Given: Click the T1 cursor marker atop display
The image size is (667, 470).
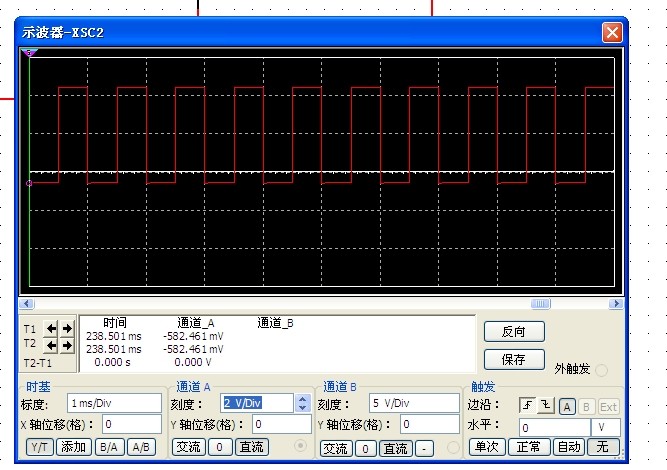Looking at the screenshot, I should coord(29,52).
